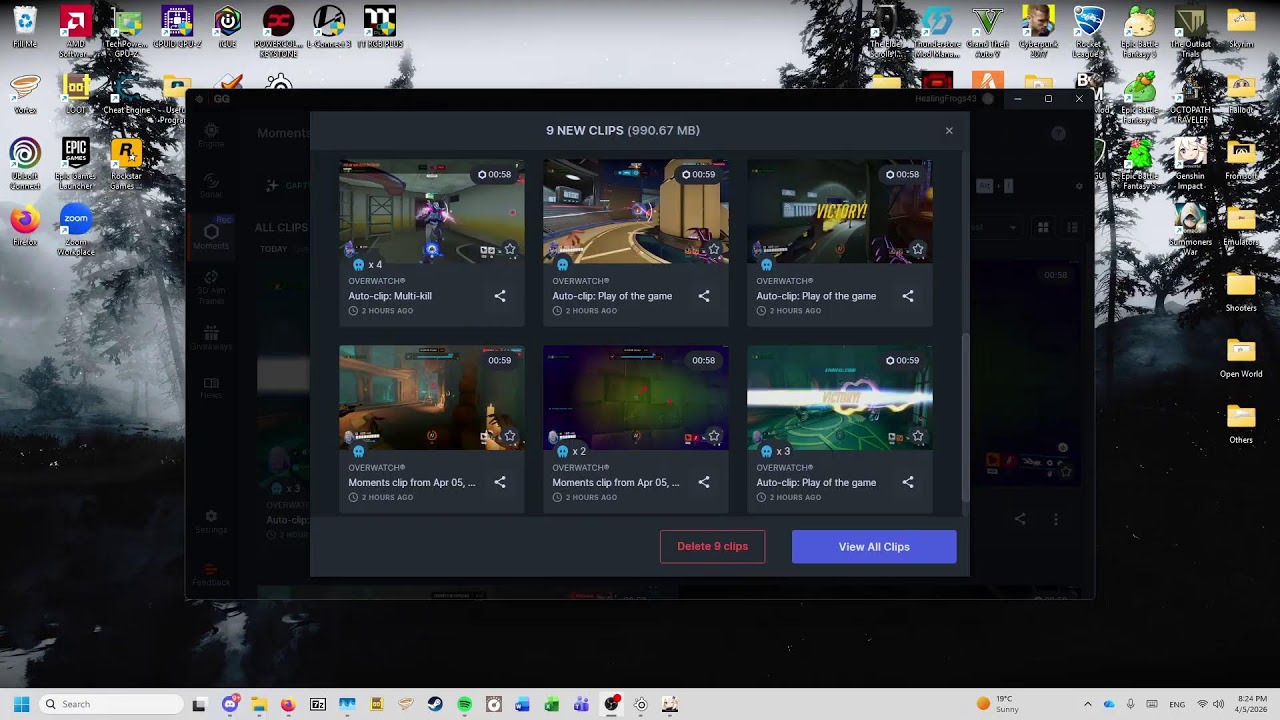Close the 9 New Clips dialog
The height and width of the screenshot is (720, 1280).
[949, 131]
